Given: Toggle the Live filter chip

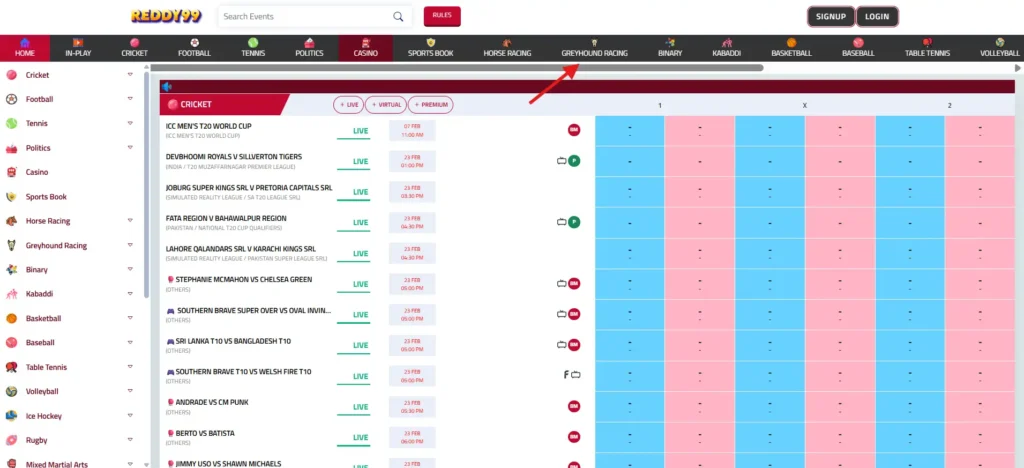Looking at the screenshot, I should (348, 104).
